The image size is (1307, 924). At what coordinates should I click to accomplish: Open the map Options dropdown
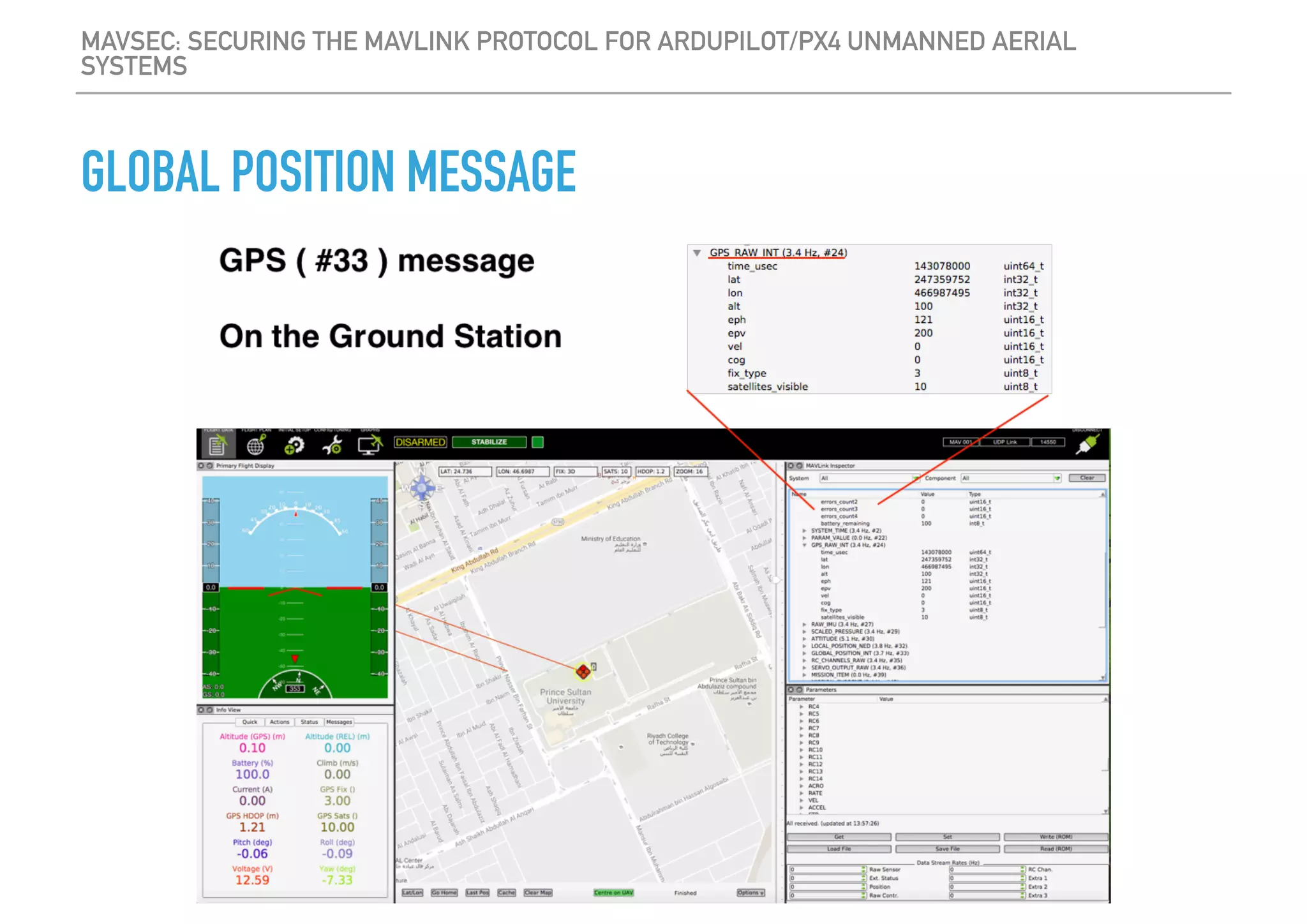coord(751,893)
